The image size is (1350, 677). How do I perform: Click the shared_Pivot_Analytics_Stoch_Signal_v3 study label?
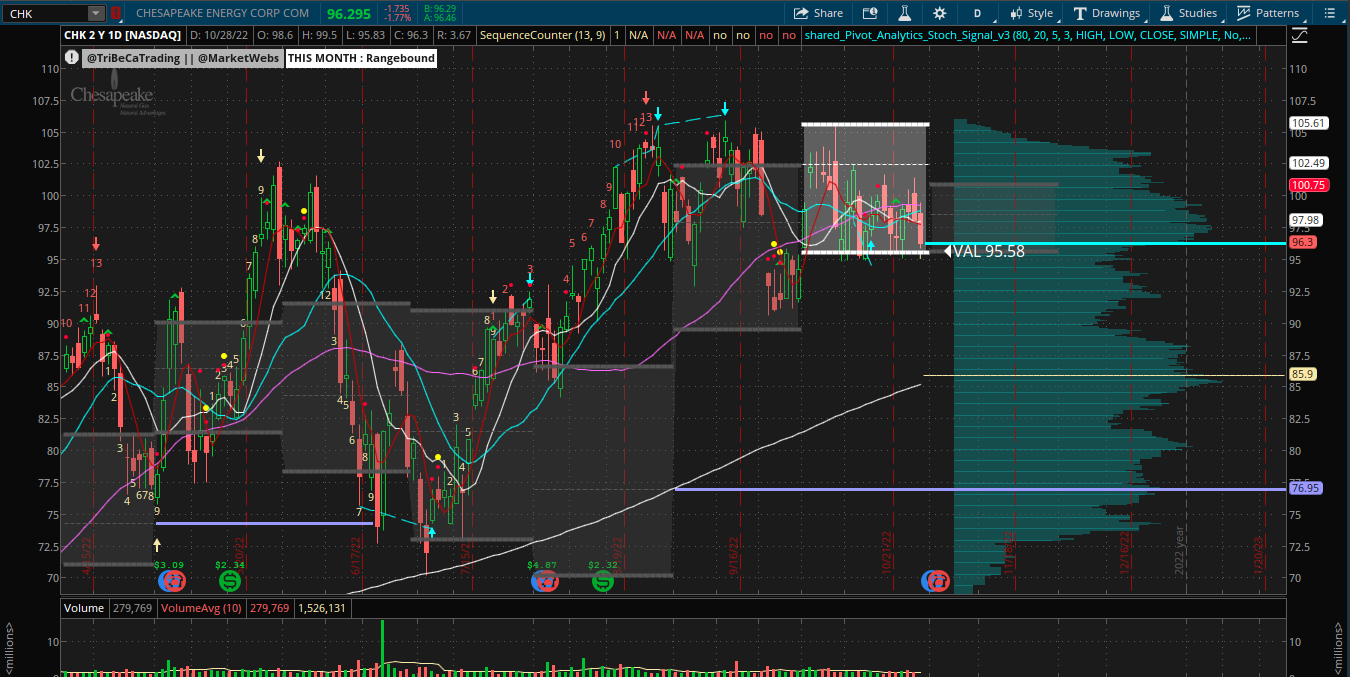[1026, 35]
